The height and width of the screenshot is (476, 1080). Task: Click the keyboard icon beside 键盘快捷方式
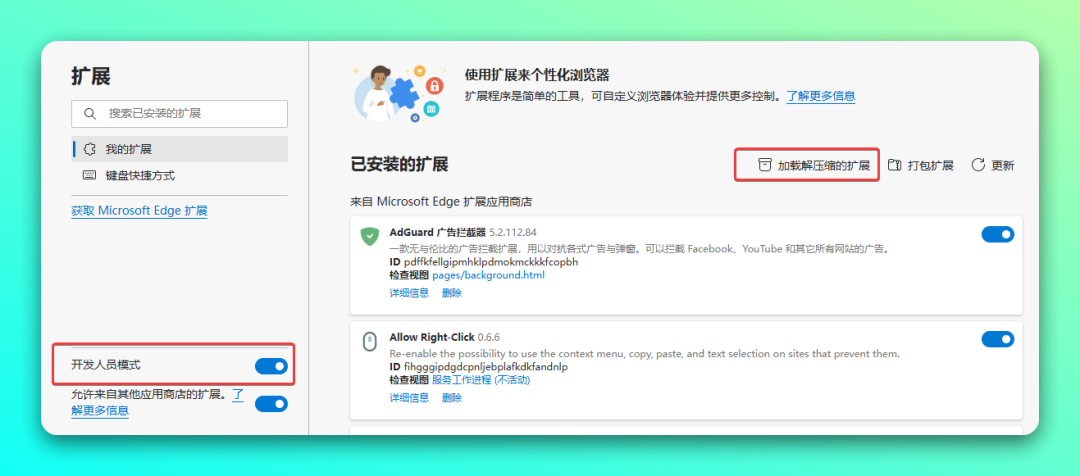tap(88, 176)
